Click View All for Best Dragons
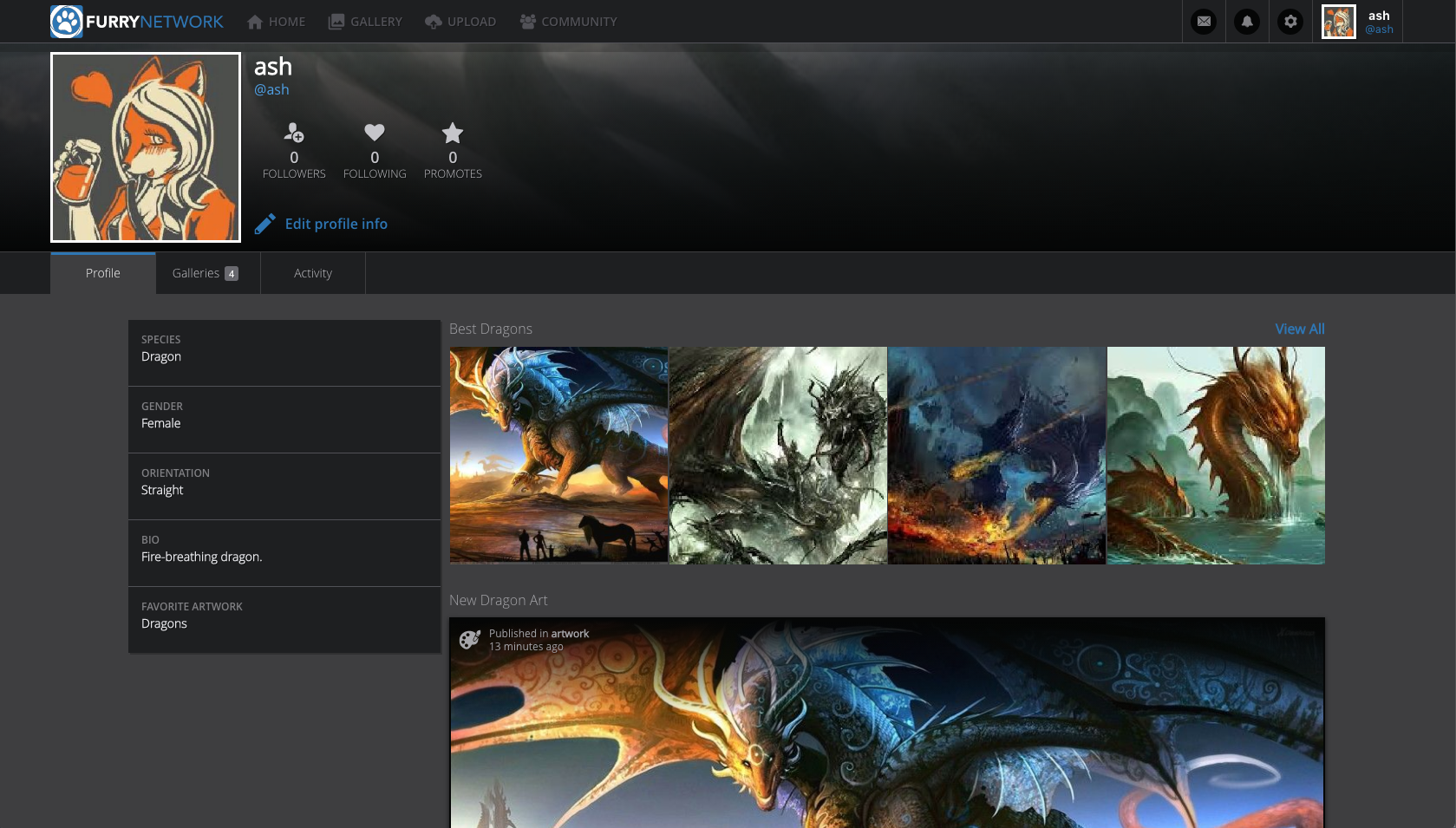The image size is (1456, 828). click(x=1299, y=329)
